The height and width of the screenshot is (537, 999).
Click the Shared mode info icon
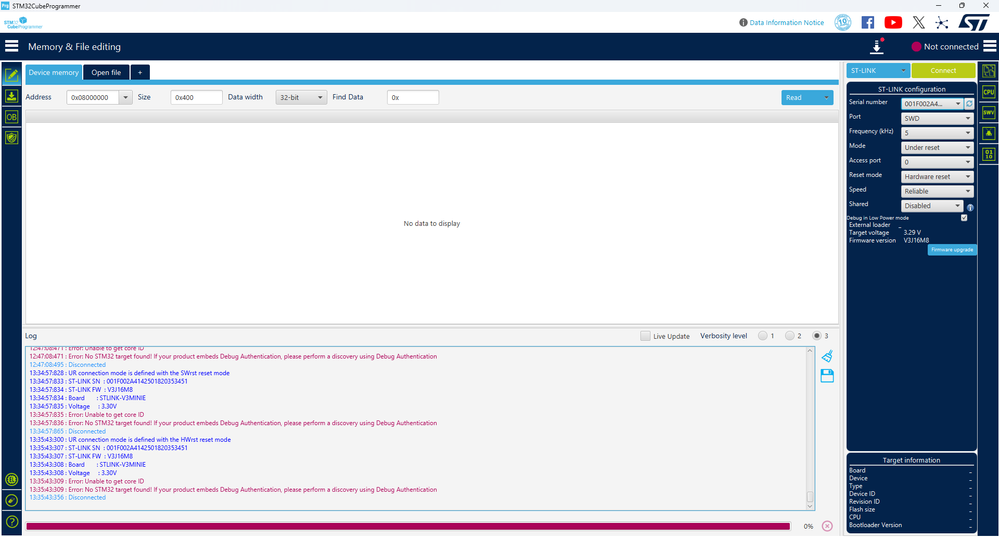click(970, 207)
